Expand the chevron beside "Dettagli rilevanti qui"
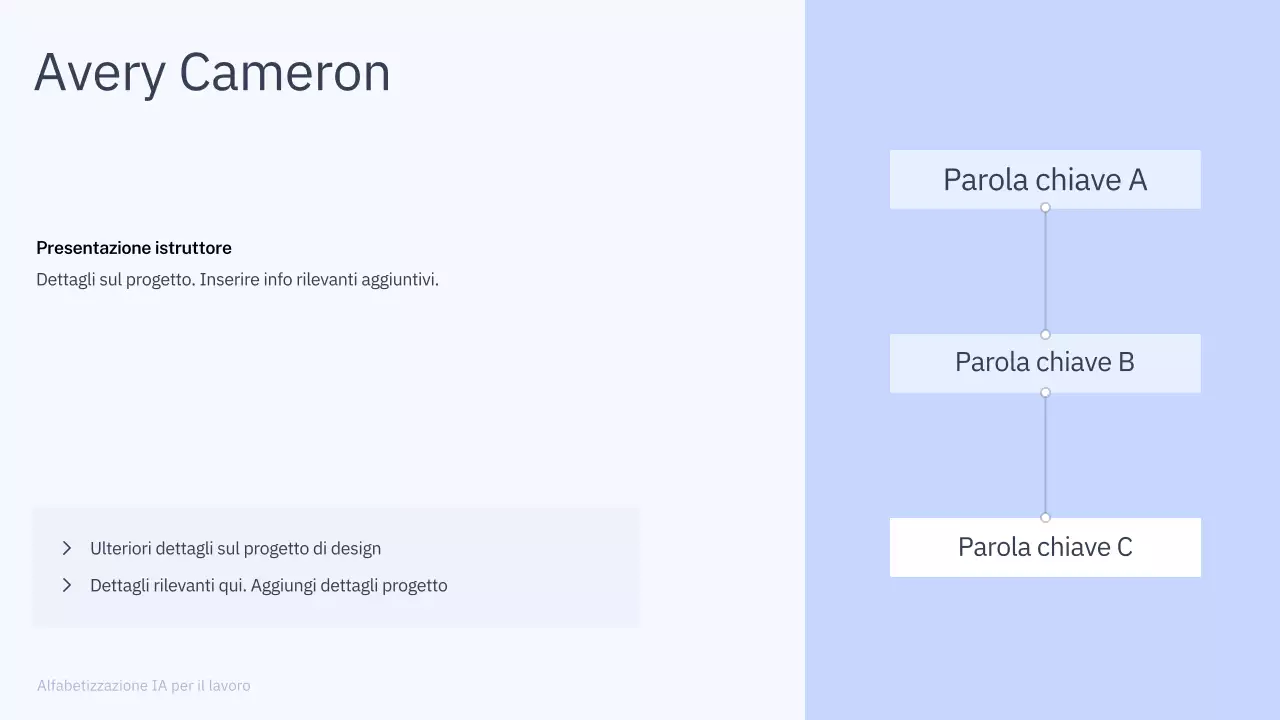This screenshot has width=1280, height=720. [x=67, y=585]
